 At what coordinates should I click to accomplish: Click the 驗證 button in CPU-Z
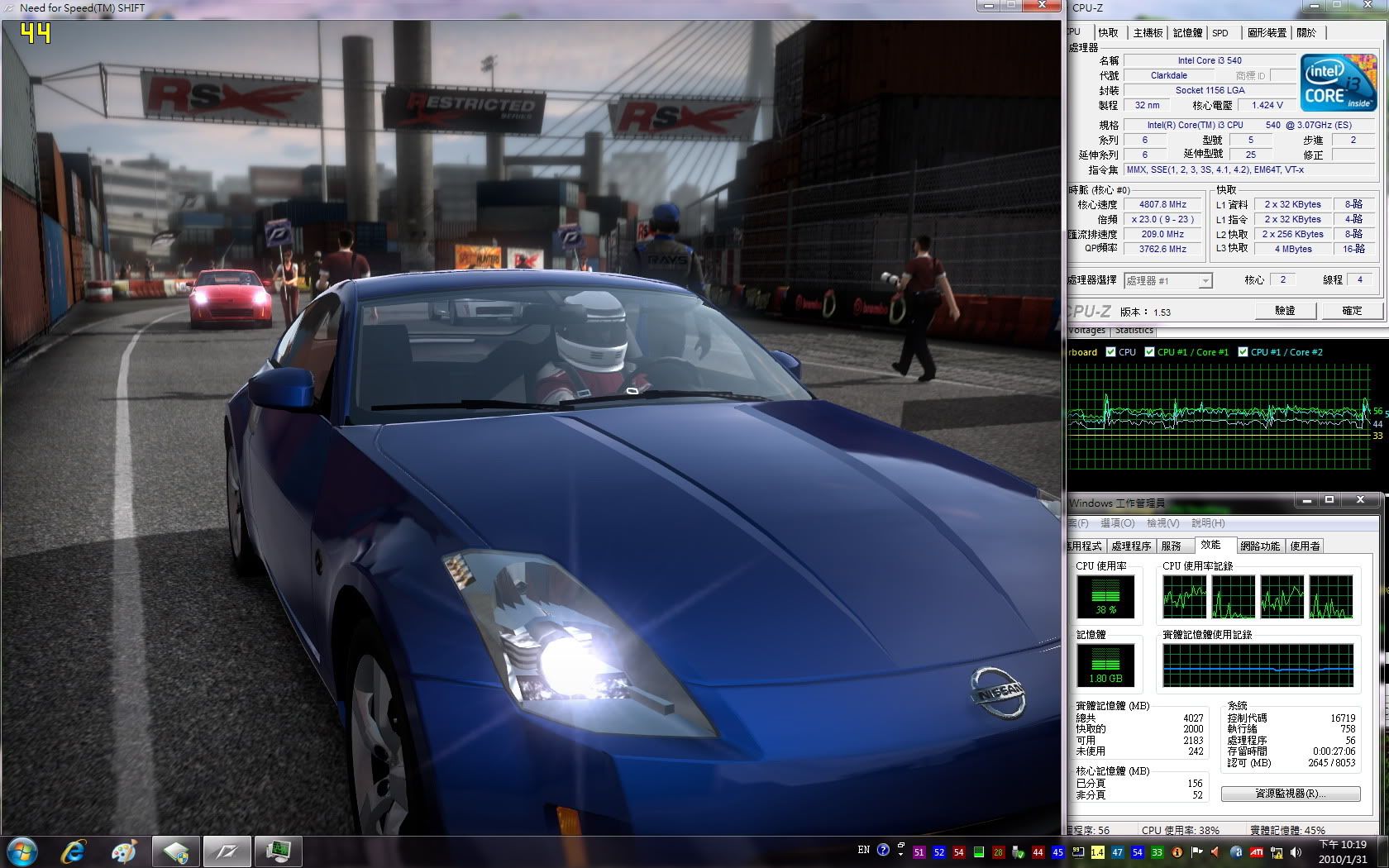[1285, 311]
